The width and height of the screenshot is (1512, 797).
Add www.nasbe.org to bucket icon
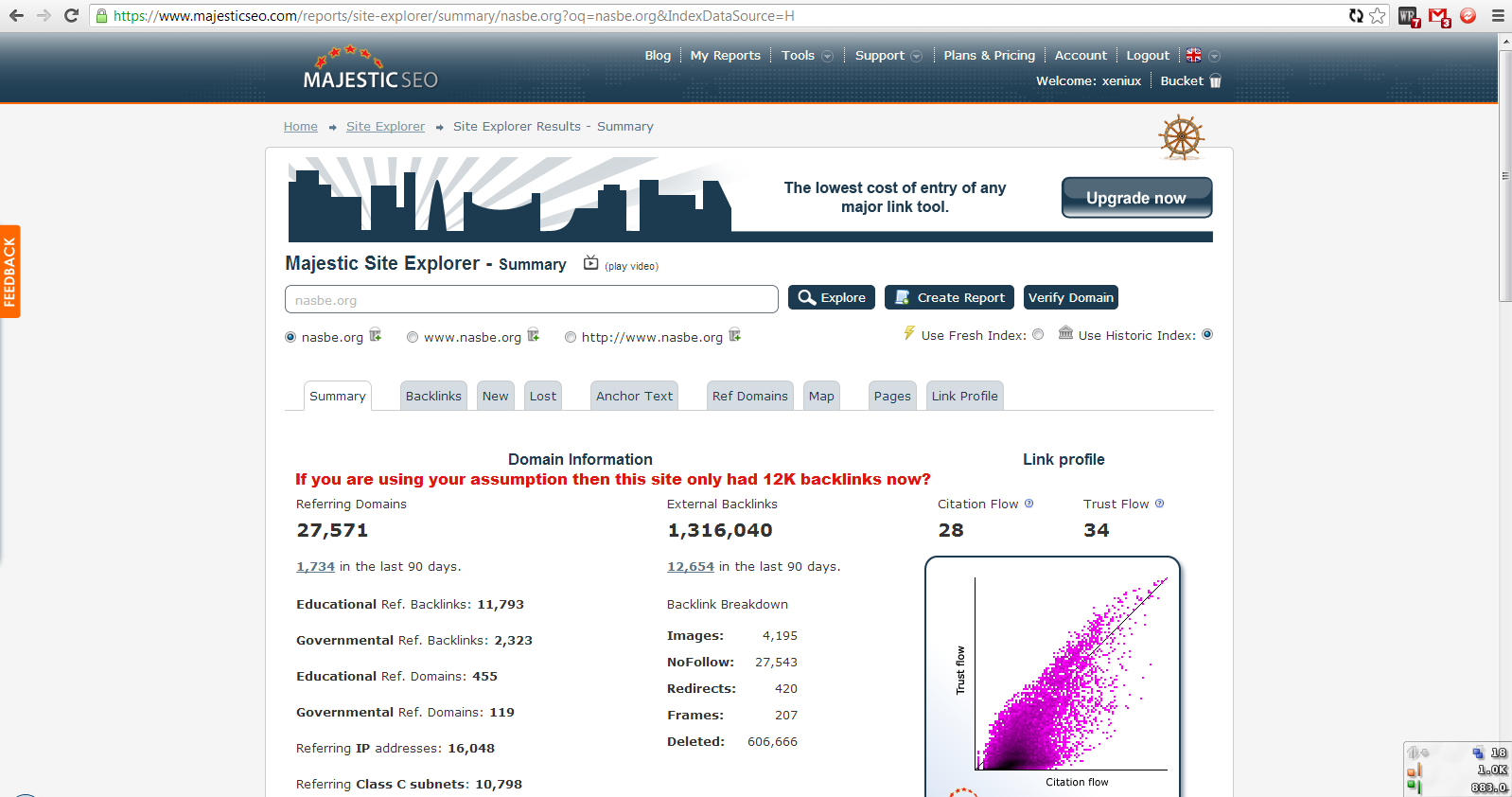(534, 335)
